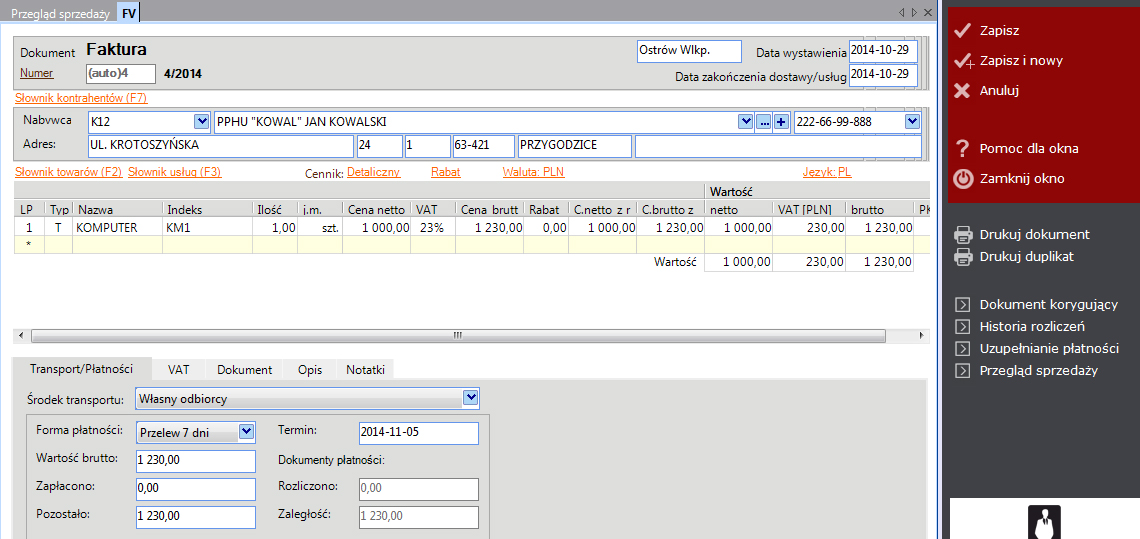The height and width of the screenshot is (539, 1140).
Task: Click the KOMPUTER cell in the items table
Action: click(x=118, y=228)
